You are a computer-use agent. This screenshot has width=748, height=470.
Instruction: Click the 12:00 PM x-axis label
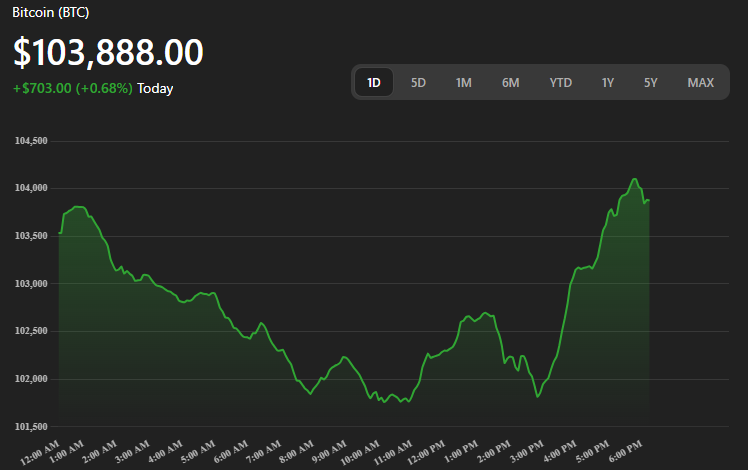tap(426, 453)
